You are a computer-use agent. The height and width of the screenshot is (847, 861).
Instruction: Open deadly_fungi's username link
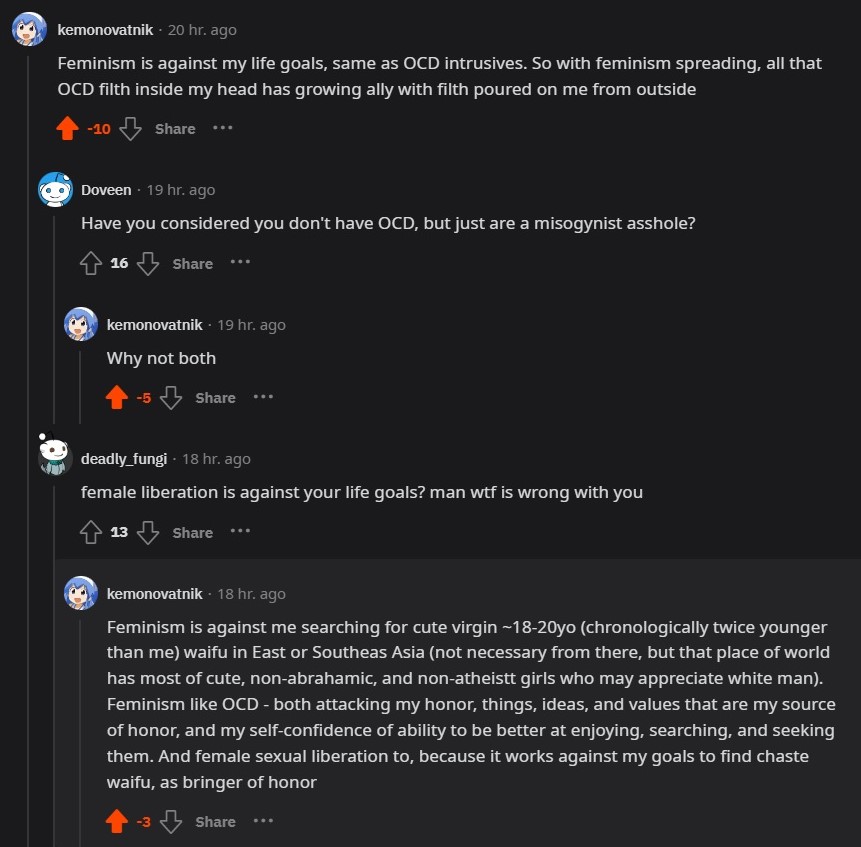click(x=124, y=459)
